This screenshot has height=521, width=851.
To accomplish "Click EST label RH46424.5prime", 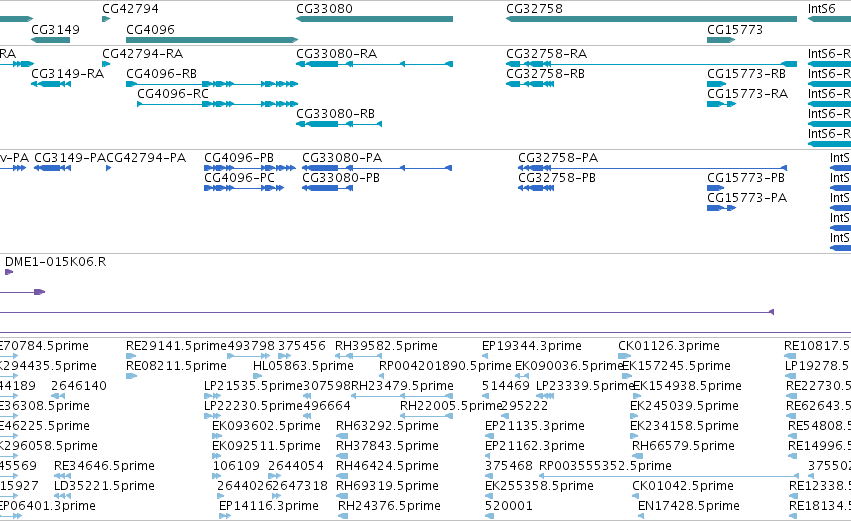I will [388, 466].
